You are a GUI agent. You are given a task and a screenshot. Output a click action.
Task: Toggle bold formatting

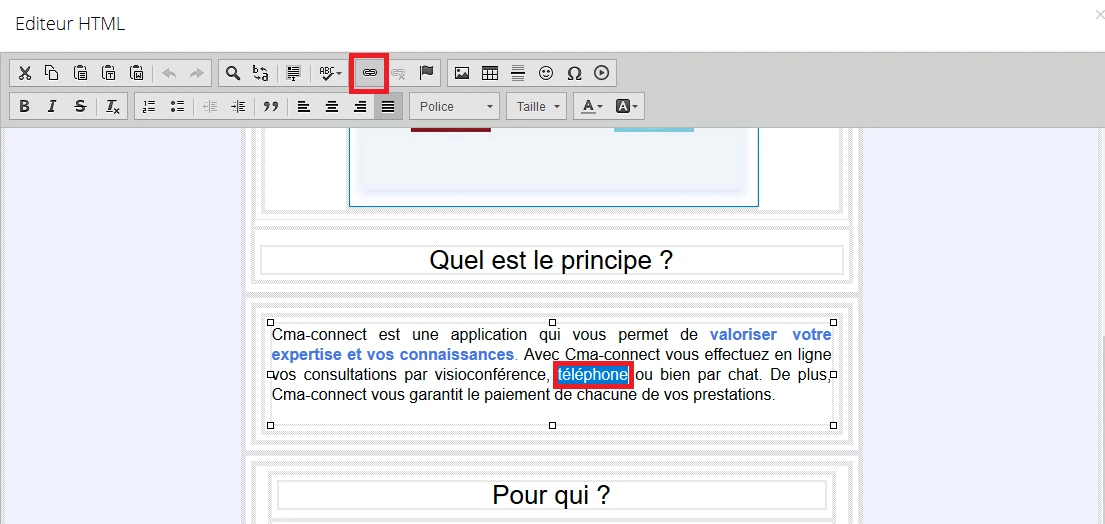coord(25,106)
